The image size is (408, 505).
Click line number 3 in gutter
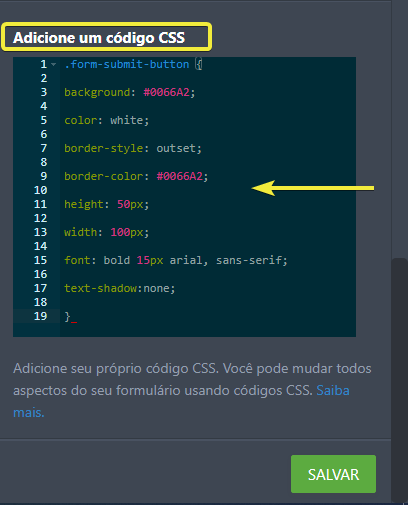click(x=44, y=92)
